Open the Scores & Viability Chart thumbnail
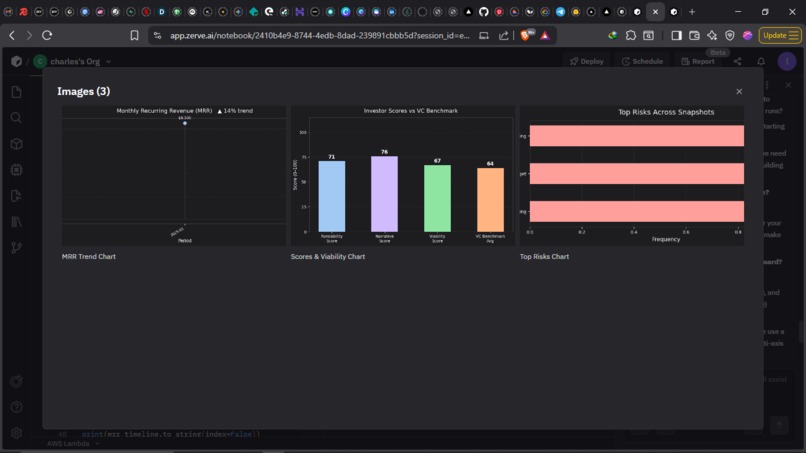This screenshot has height=453, width=806. [402, 175]
